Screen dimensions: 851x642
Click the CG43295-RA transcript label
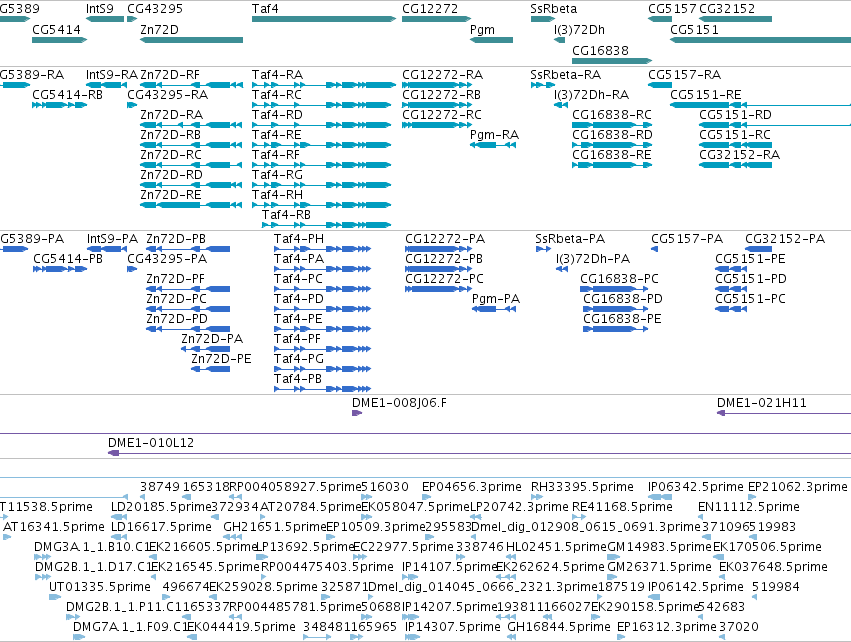168,95
